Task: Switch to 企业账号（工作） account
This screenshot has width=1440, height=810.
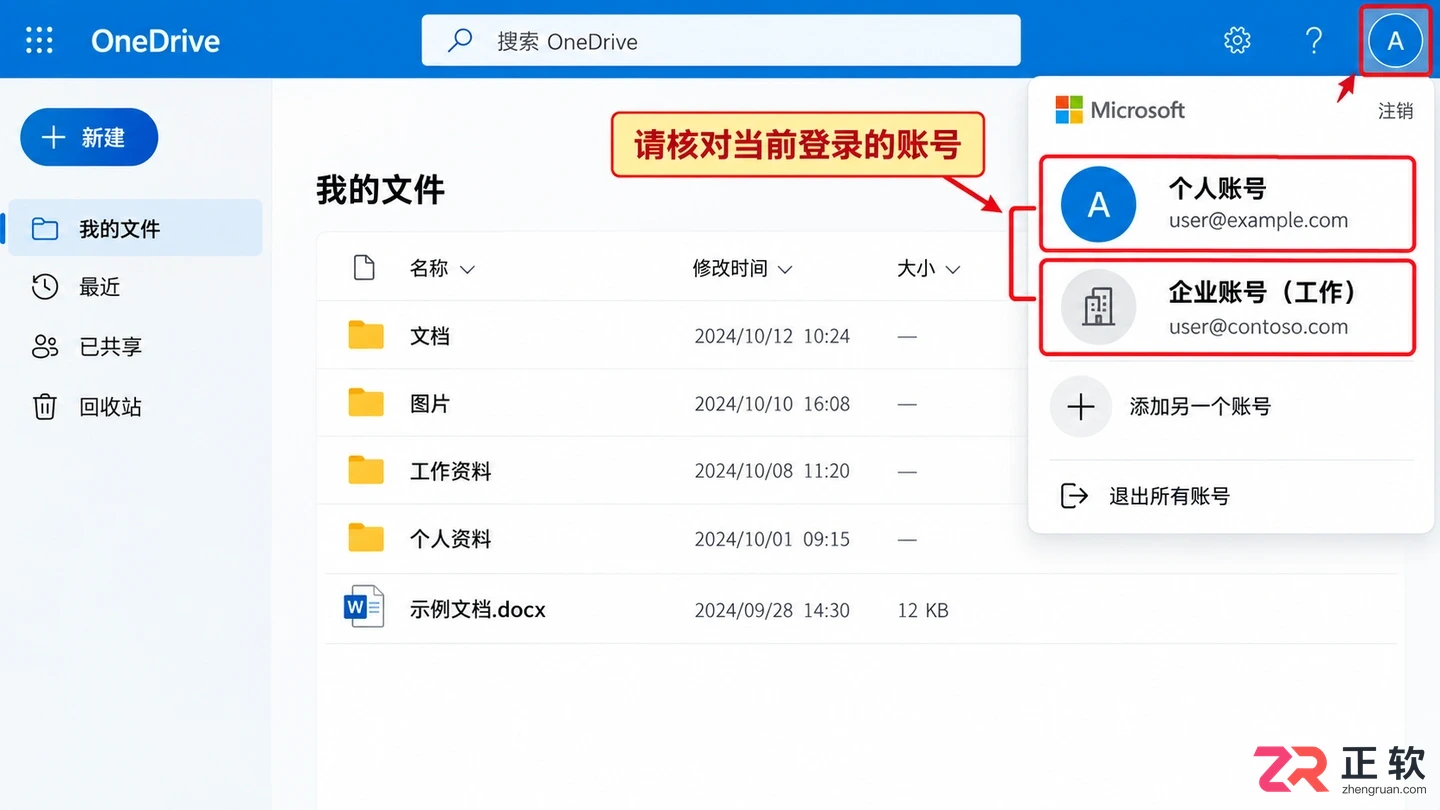Action: [1228, 307]
